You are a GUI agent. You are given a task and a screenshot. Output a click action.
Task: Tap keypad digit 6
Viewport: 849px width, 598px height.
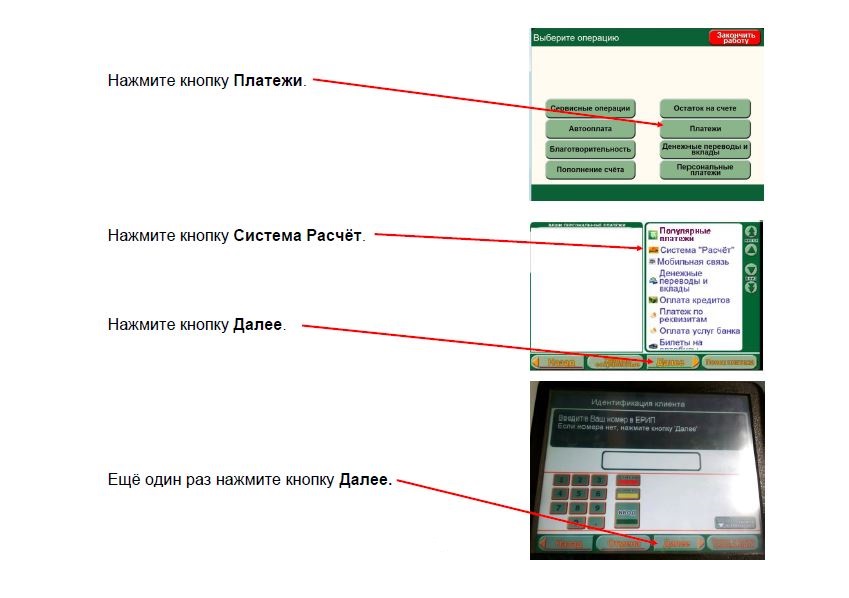point(598,494)
